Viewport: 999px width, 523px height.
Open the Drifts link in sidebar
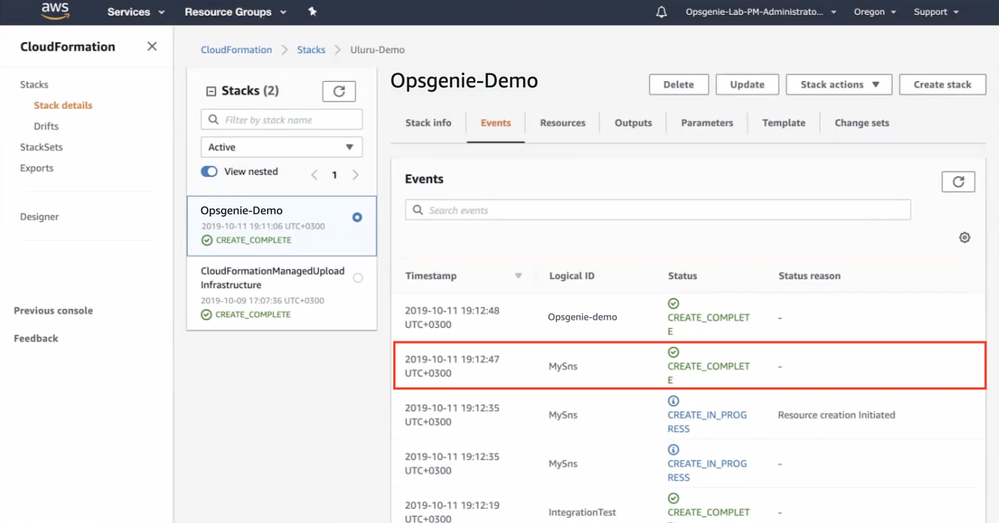point(46,126)
